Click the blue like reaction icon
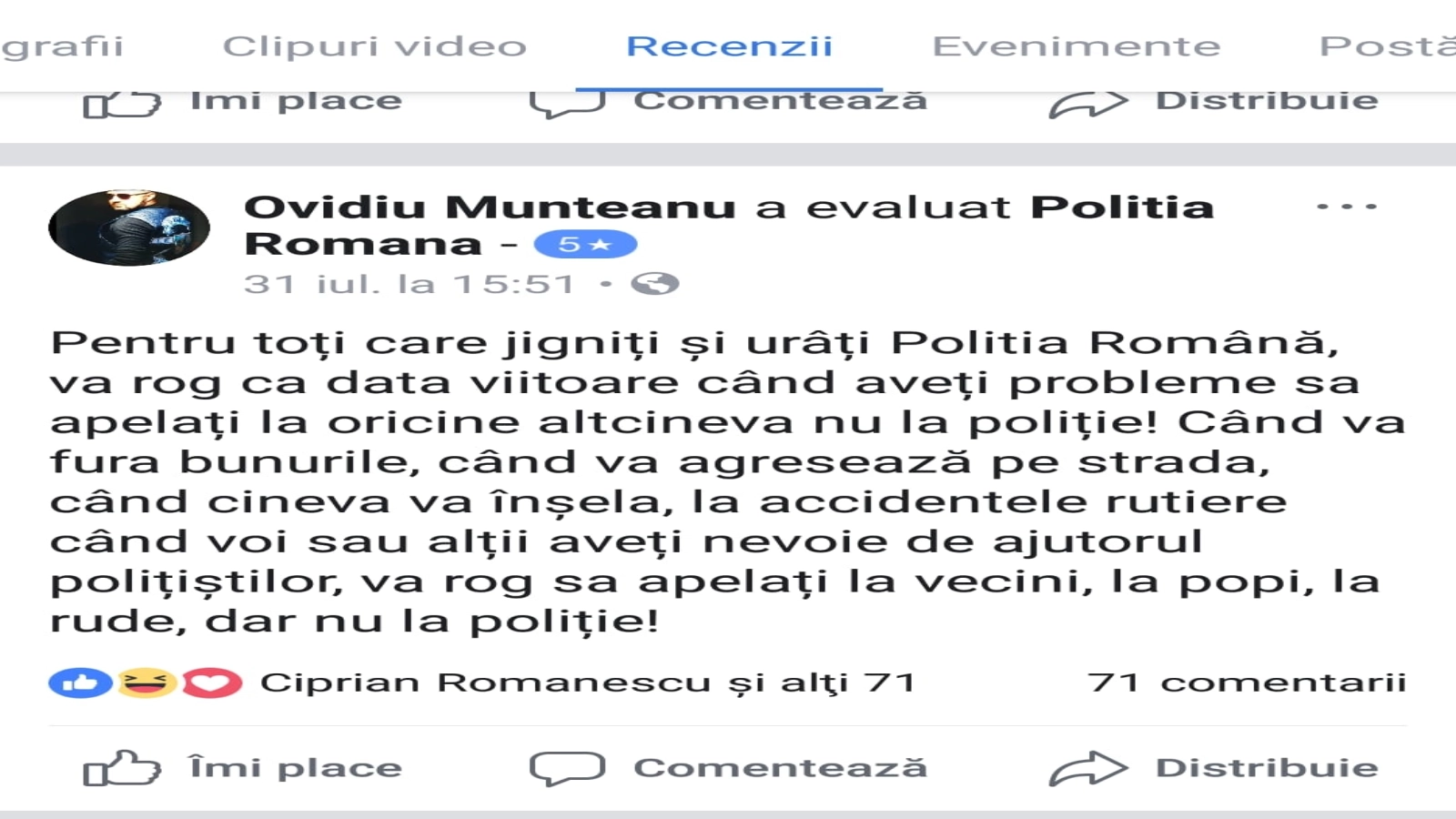 point(80,682)
